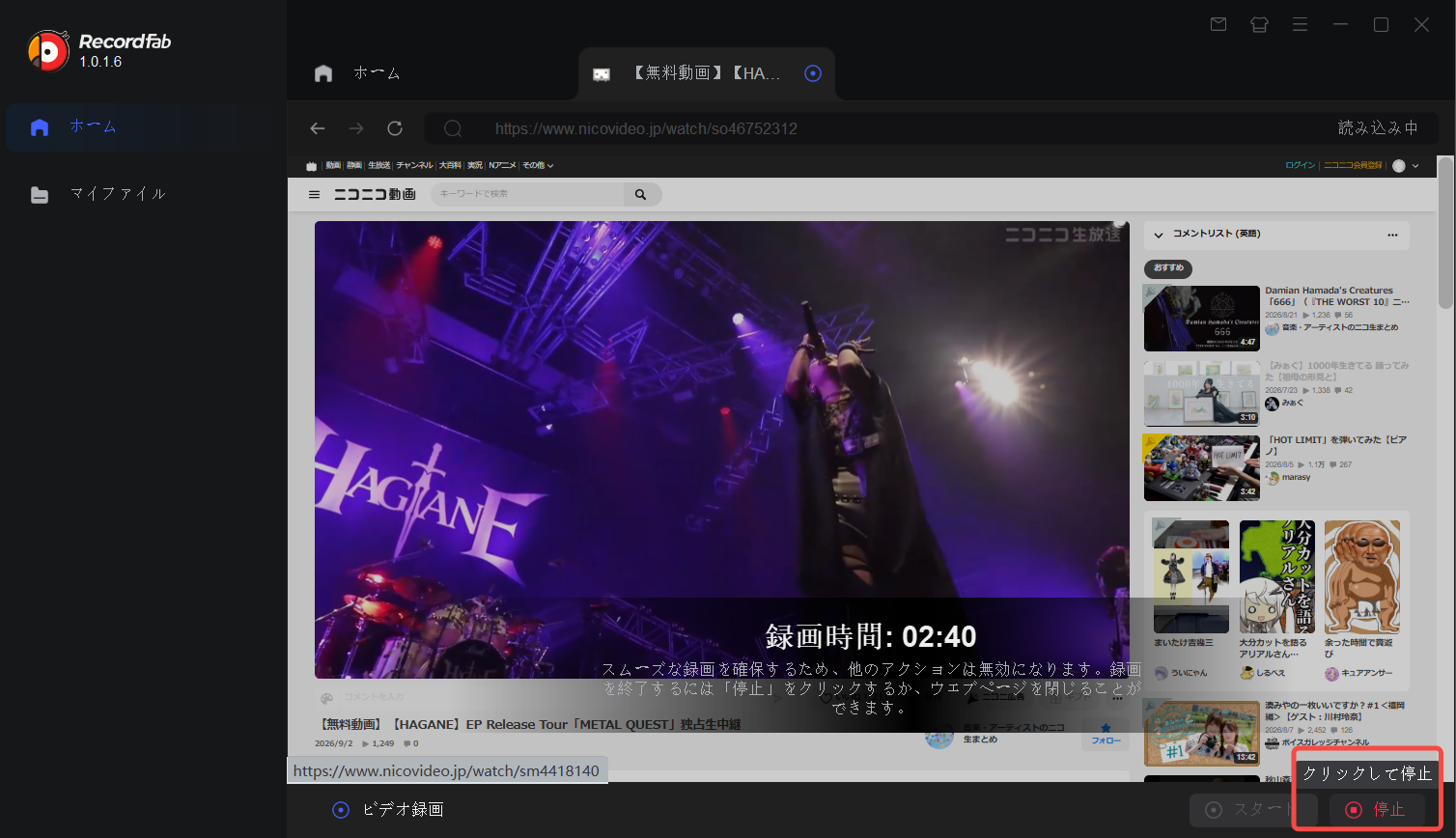Open the ニコニコ動画 hamburger menu
The width and height of the screenshot is (1456, 838).
[314, 194]
